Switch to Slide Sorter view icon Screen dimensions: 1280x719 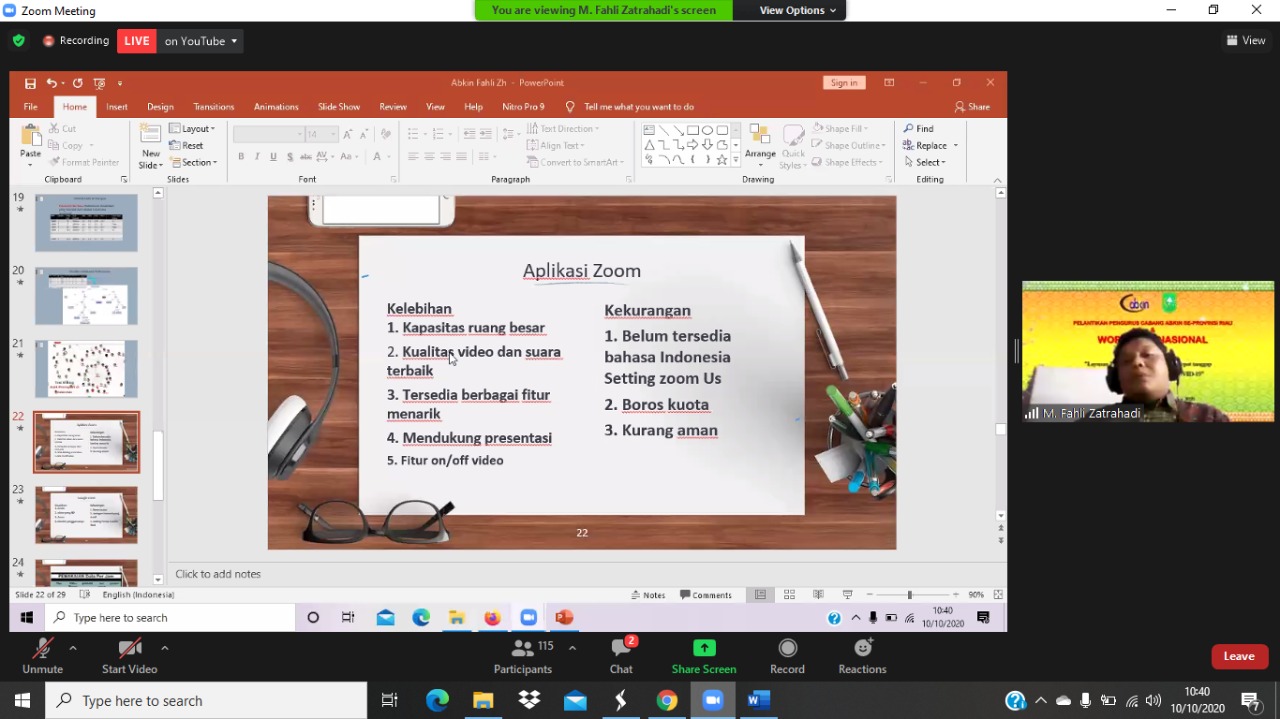[x=789, y=595]
